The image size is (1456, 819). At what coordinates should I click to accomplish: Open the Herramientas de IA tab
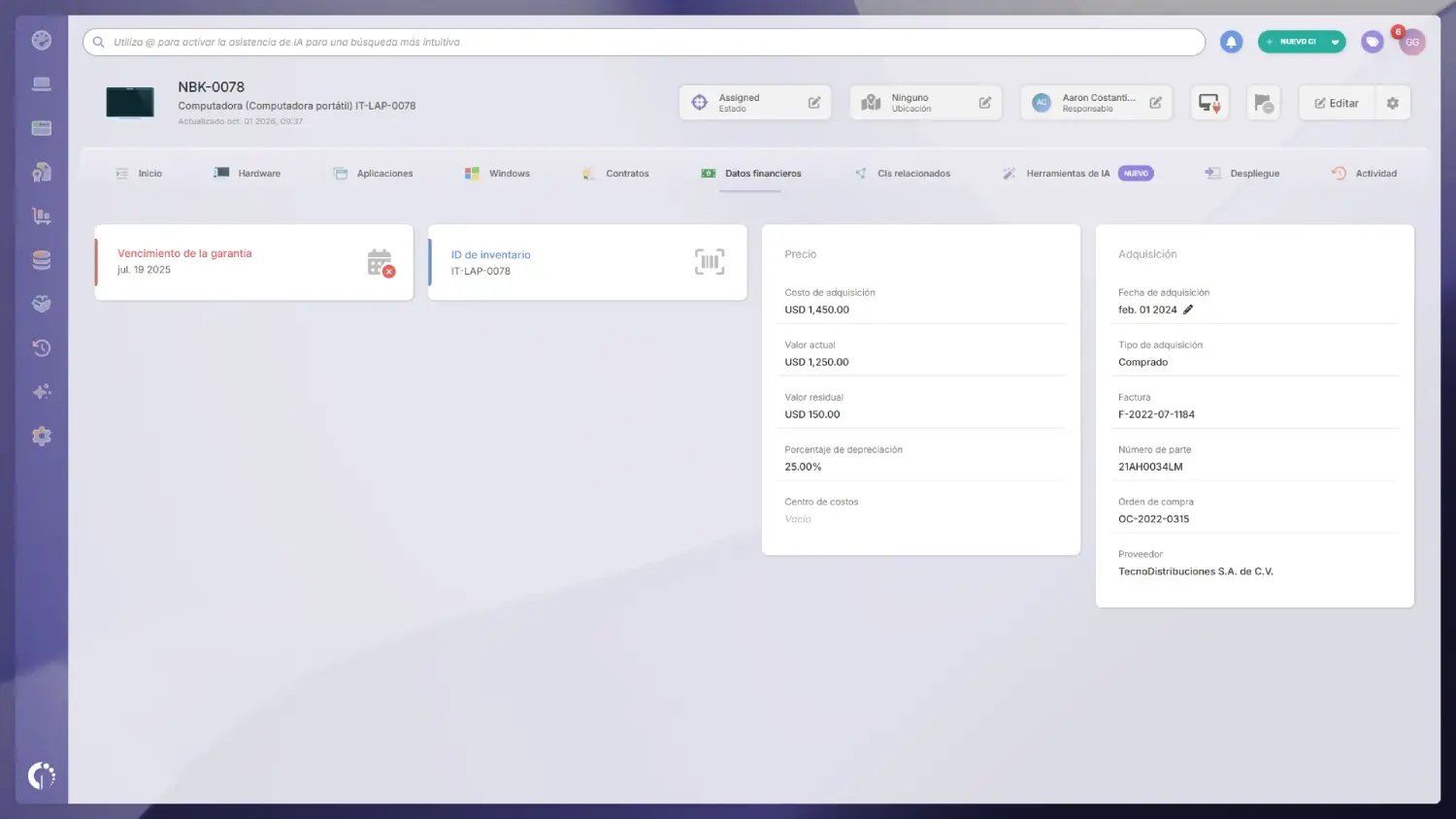coord(1077,174)
